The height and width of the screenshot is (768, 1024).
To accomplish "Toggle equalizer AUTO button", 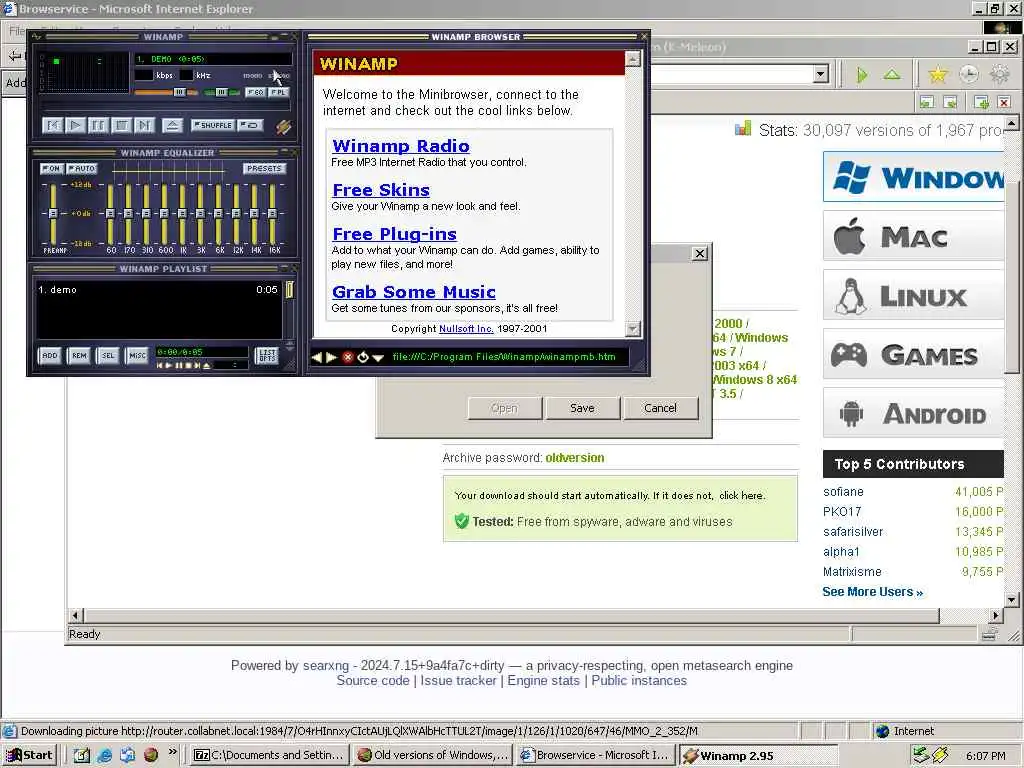I will click(82, 168).
